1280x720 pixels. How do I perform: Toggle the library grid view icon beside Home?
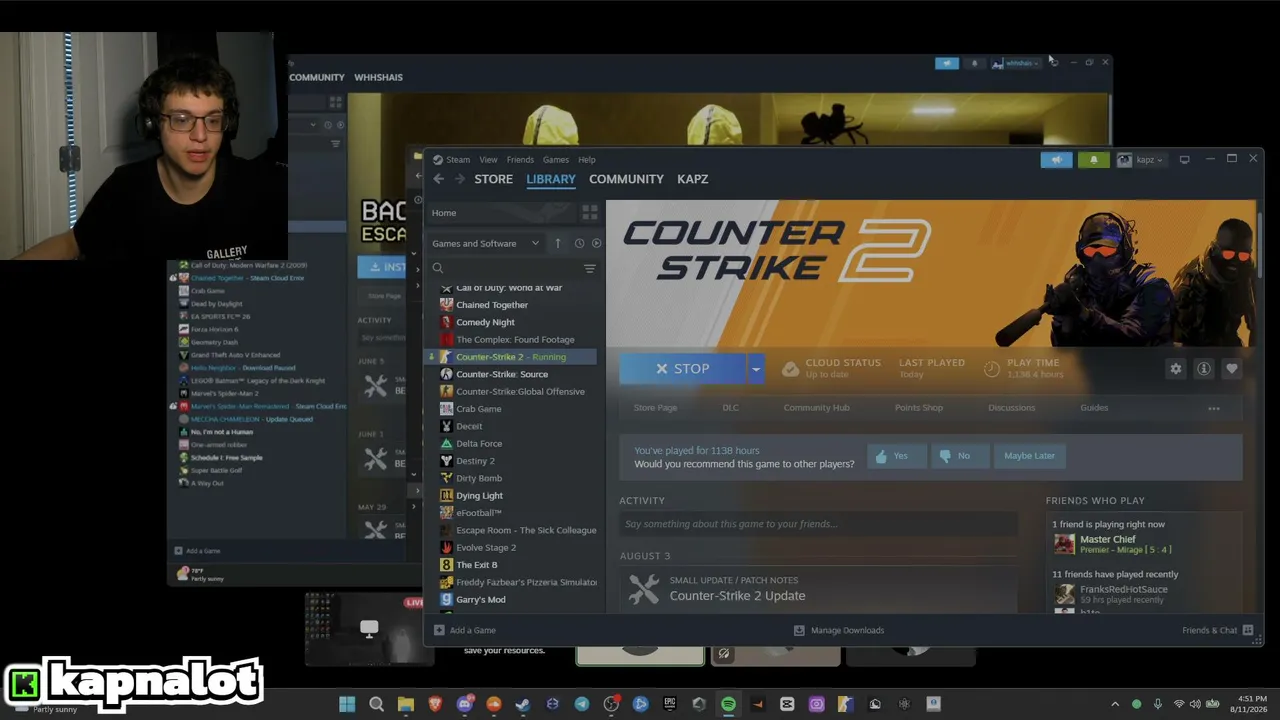[590, 213]
